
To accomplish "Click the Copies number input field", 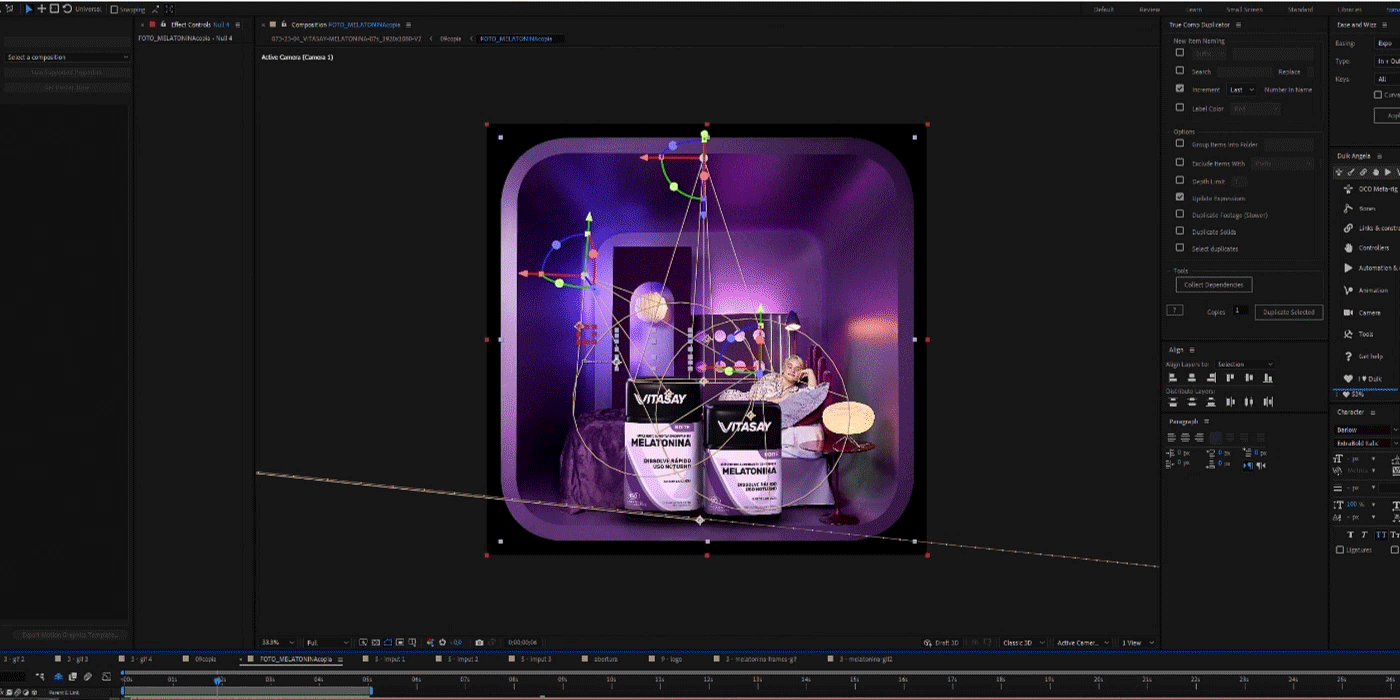I will 1240,311.
